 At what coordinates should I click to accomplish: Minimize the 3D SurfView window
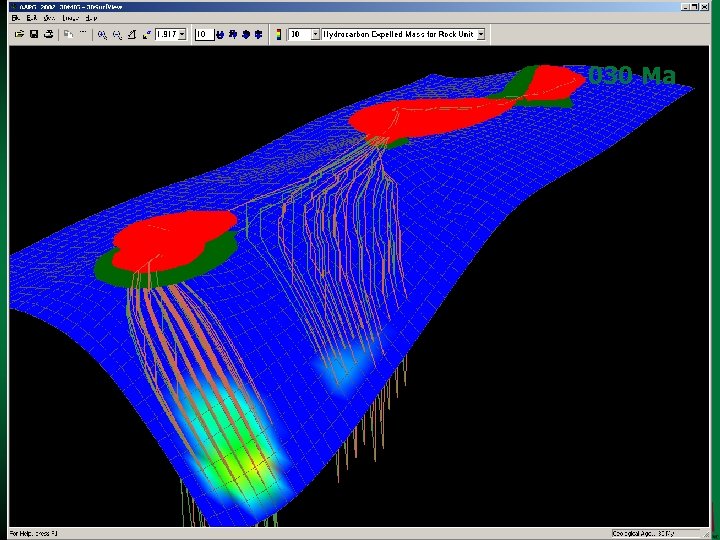point(686,7)
